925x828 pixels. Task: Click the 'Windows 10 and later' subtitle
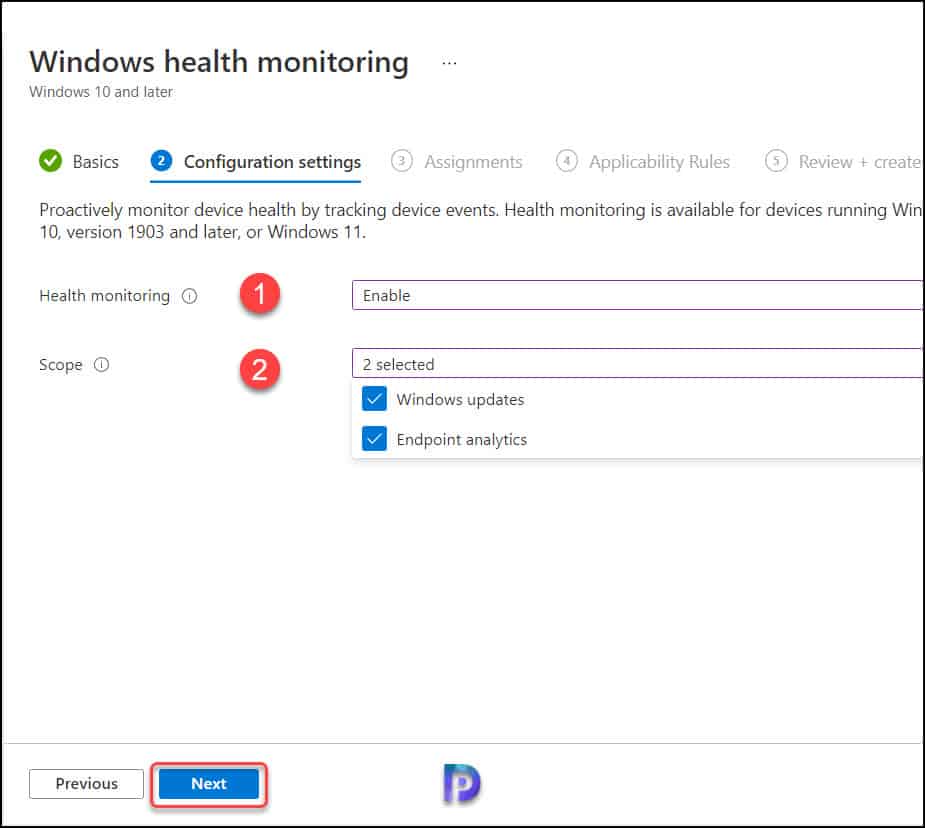(101, 92)
